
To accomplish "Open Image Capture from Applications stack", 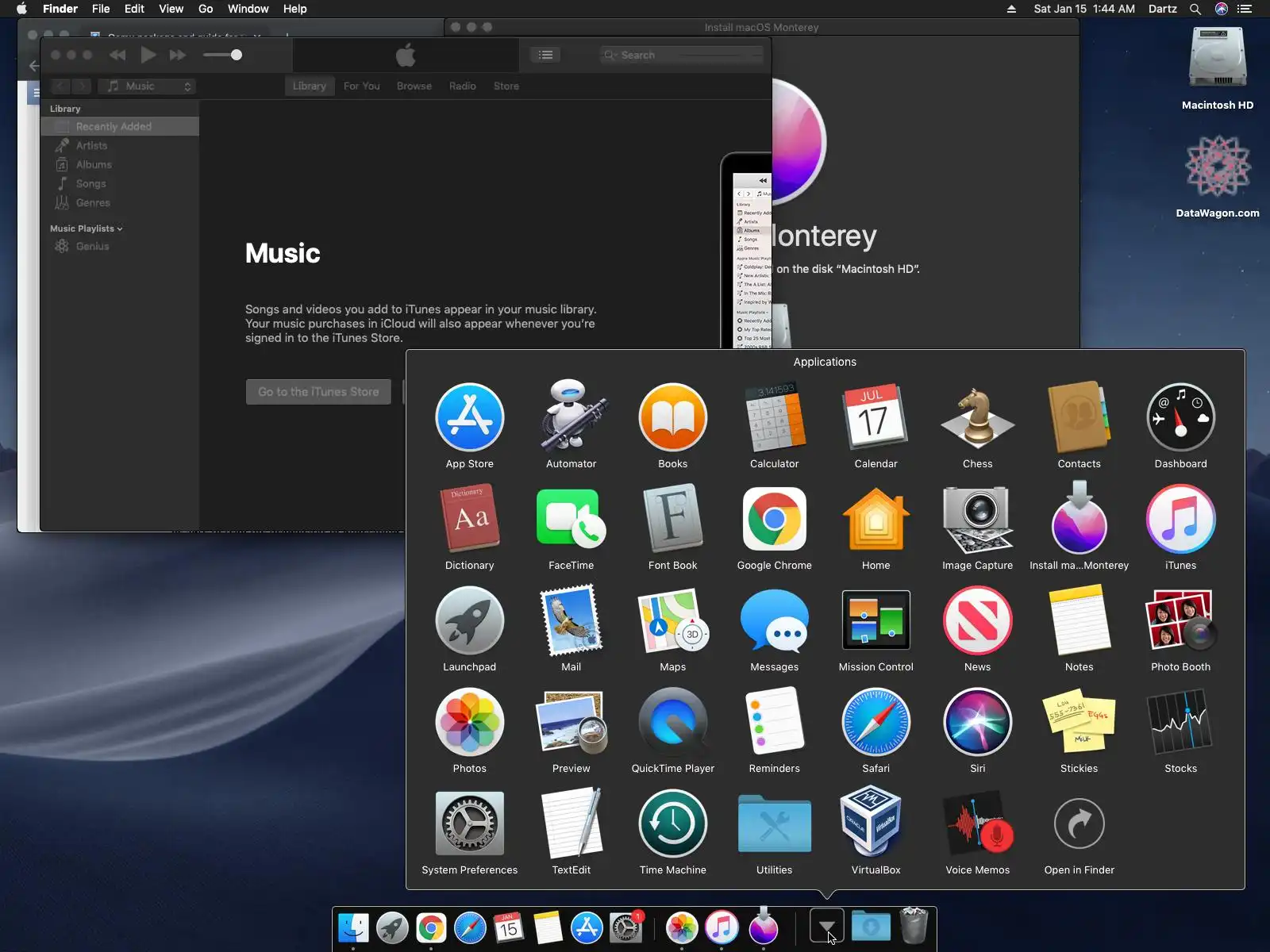I will pos(977,520).
